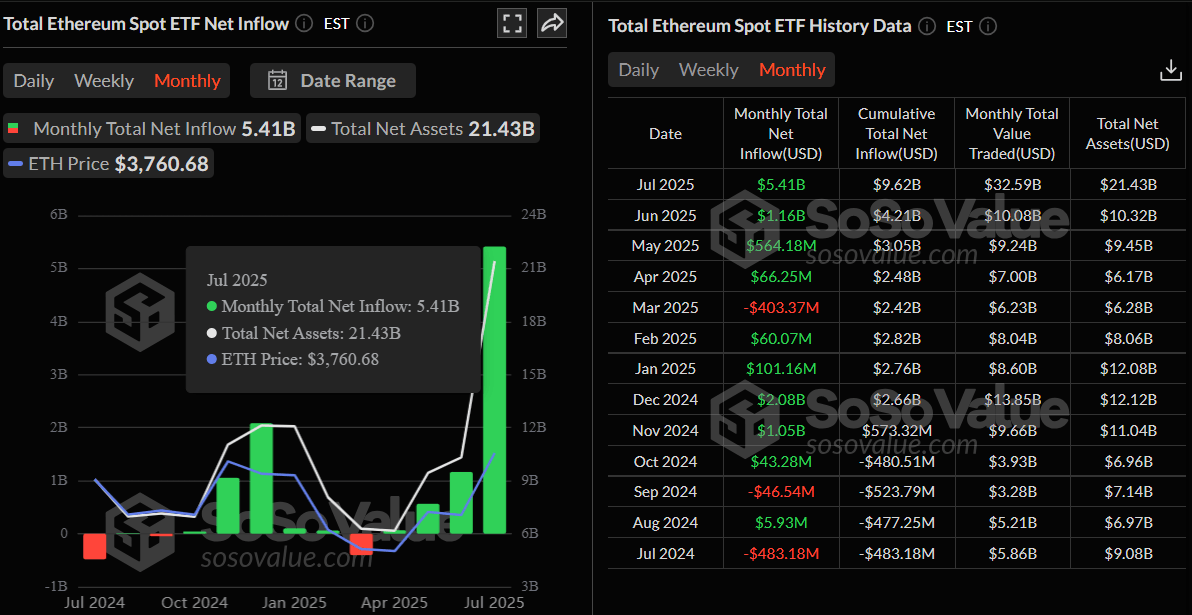Download the ETF History Data table
Screen dimensions: 1192x615
(1170, 69)
